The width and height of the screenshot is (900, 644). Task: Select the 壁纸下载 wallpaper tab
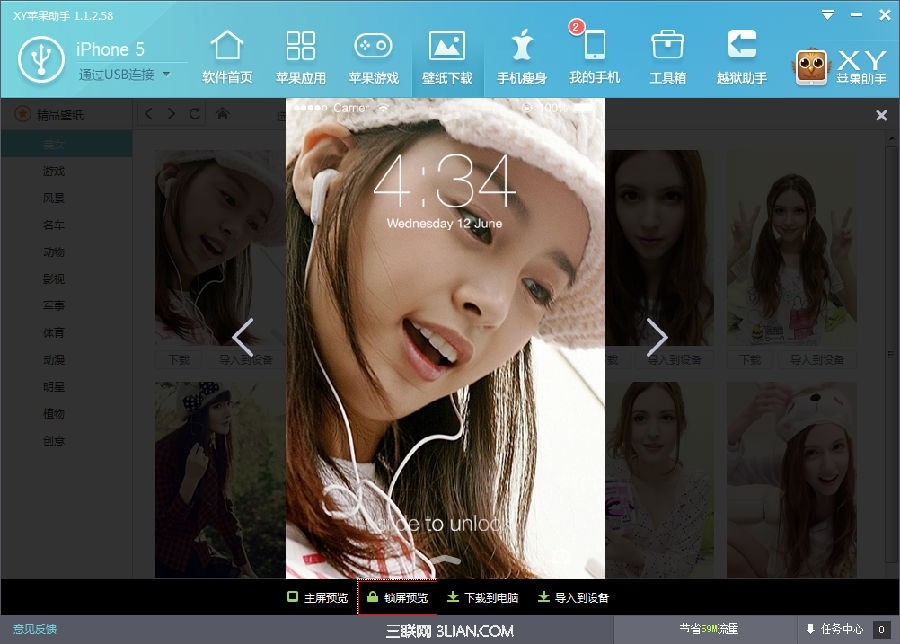point(447,57)
